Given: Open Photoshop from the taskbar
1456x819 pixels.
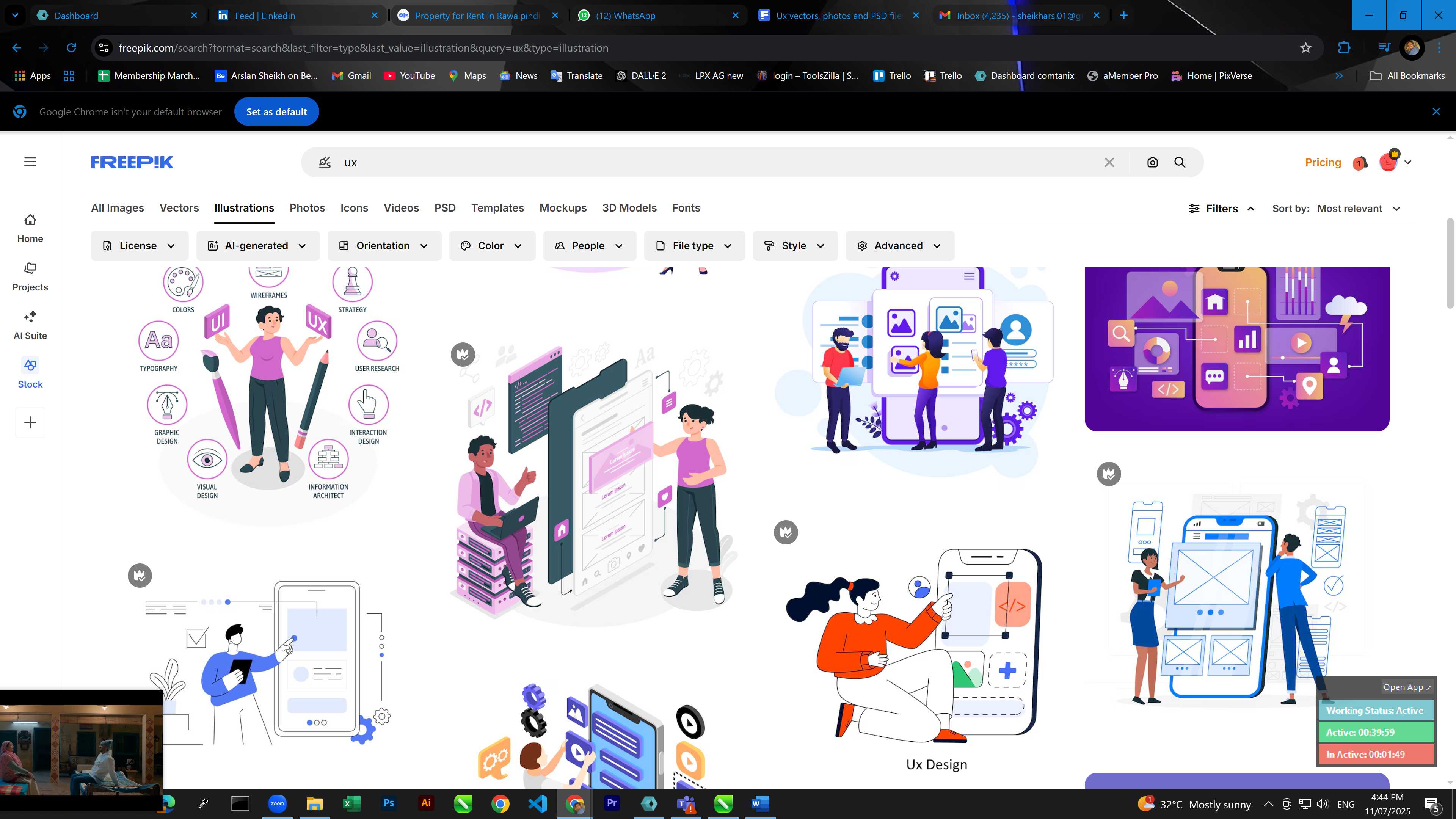Looking at the screenshot, I should coord(389,803).
